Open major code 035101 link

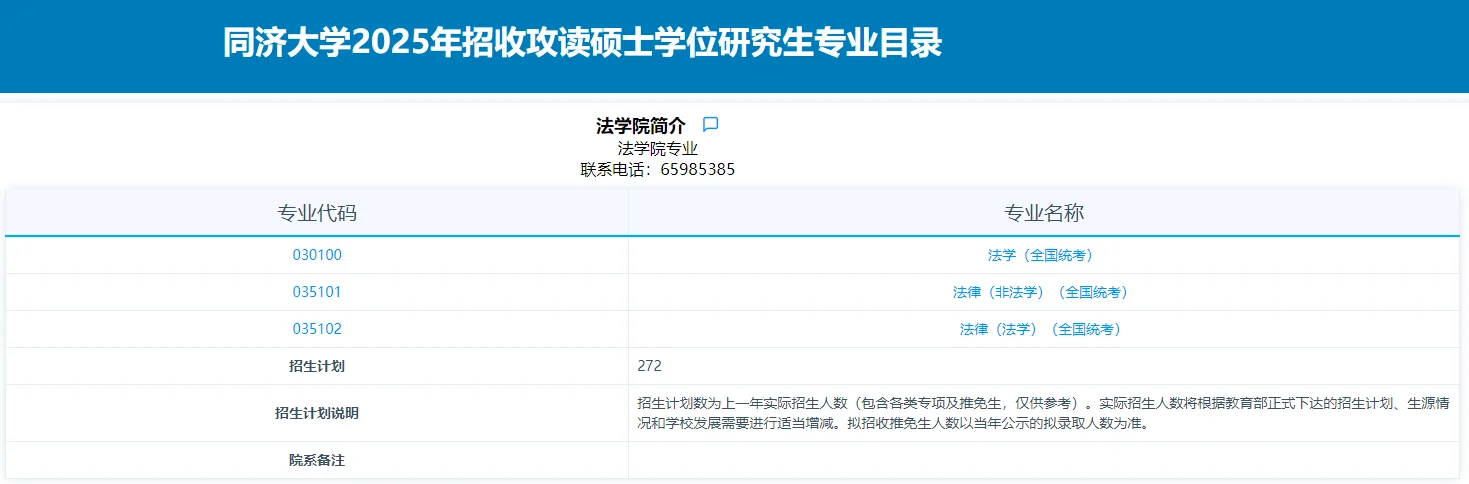coord(317,292)
